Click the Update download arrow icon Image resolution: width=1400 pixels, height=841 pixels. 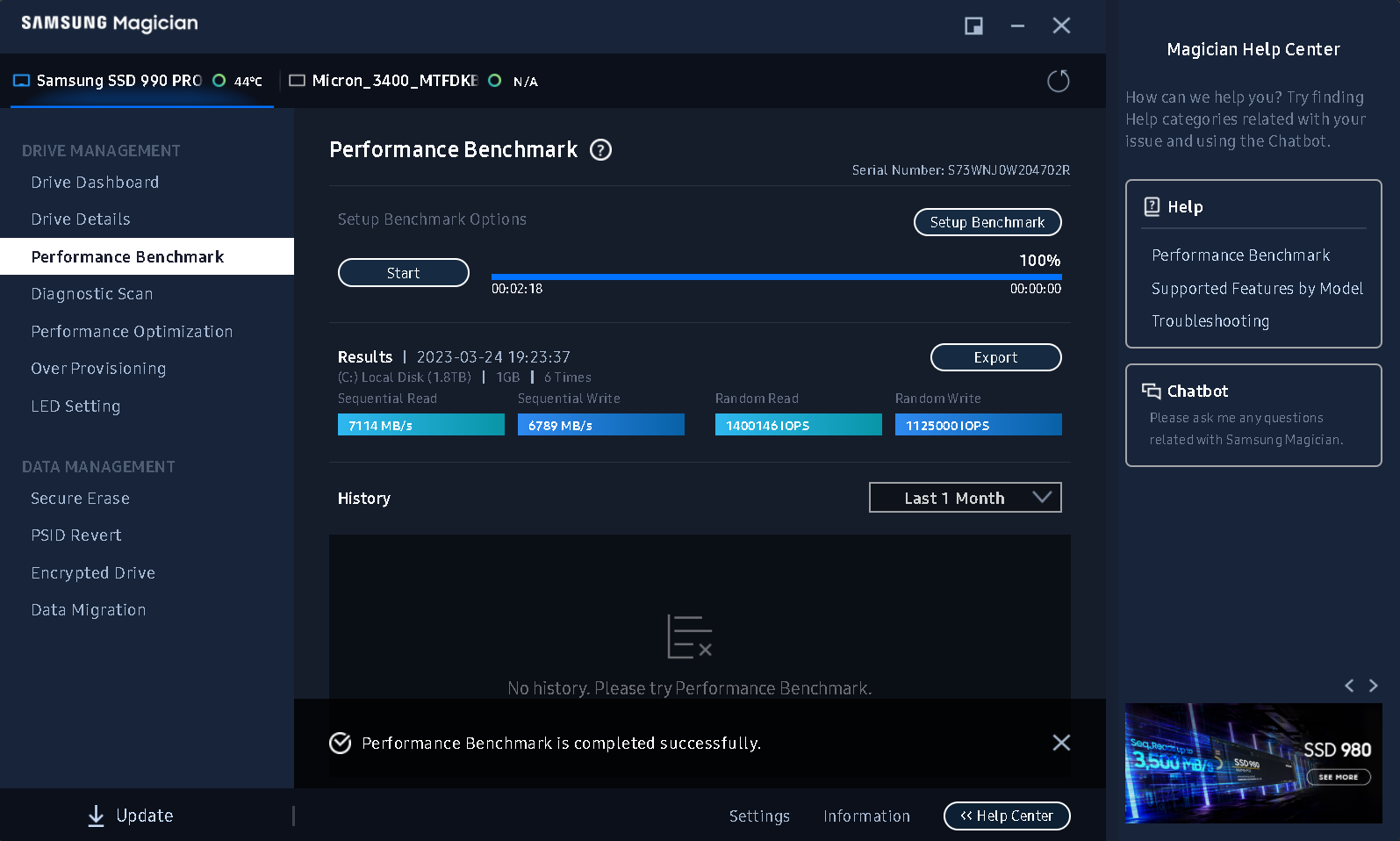point(96,816)
